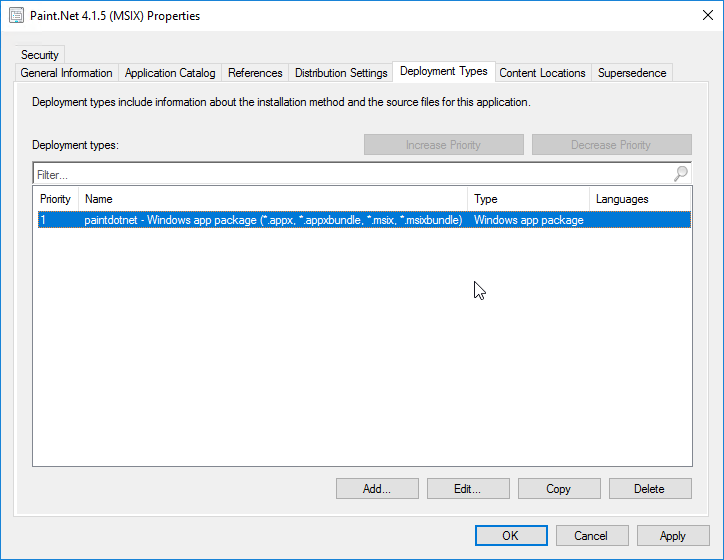This screenshot has width=724, height=560.
Task: Click the filter search magnifier icon
Action: click(680, 174)
